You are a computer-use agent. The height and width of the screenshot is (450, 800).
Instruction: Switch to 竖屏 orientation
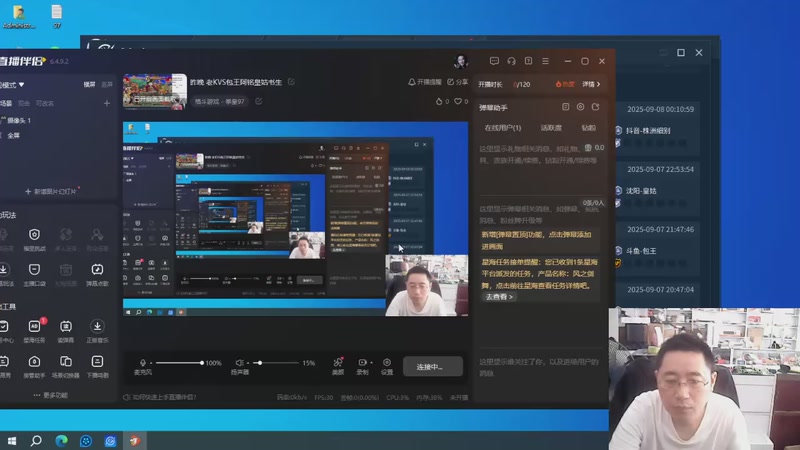pos(107,84)
